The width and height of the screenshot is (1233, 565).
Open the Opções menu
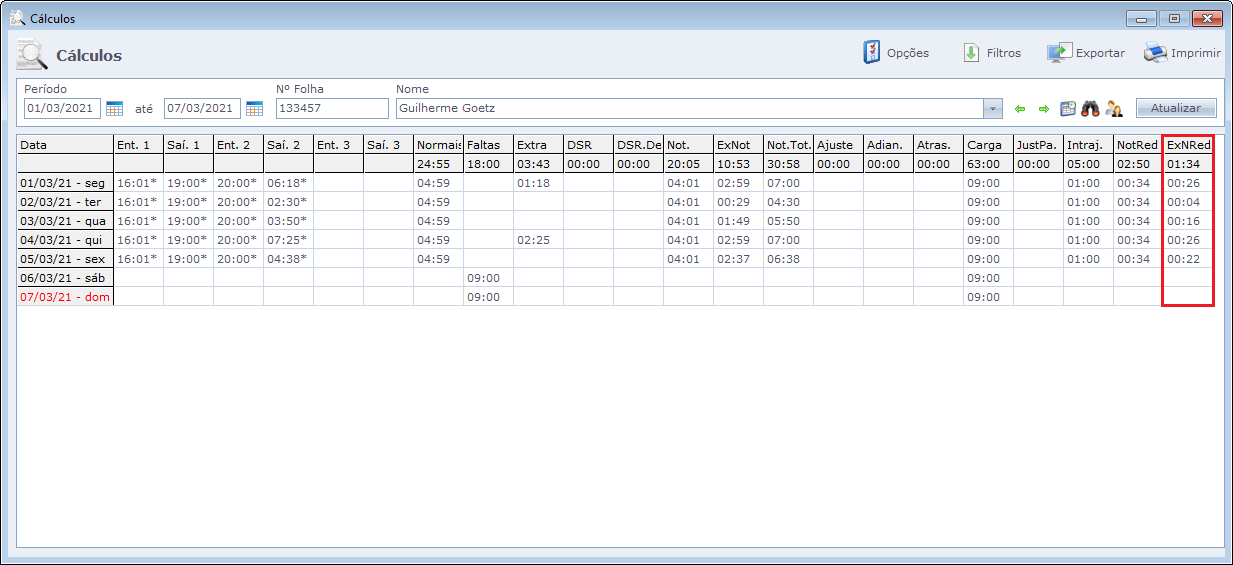pos(896,53)
